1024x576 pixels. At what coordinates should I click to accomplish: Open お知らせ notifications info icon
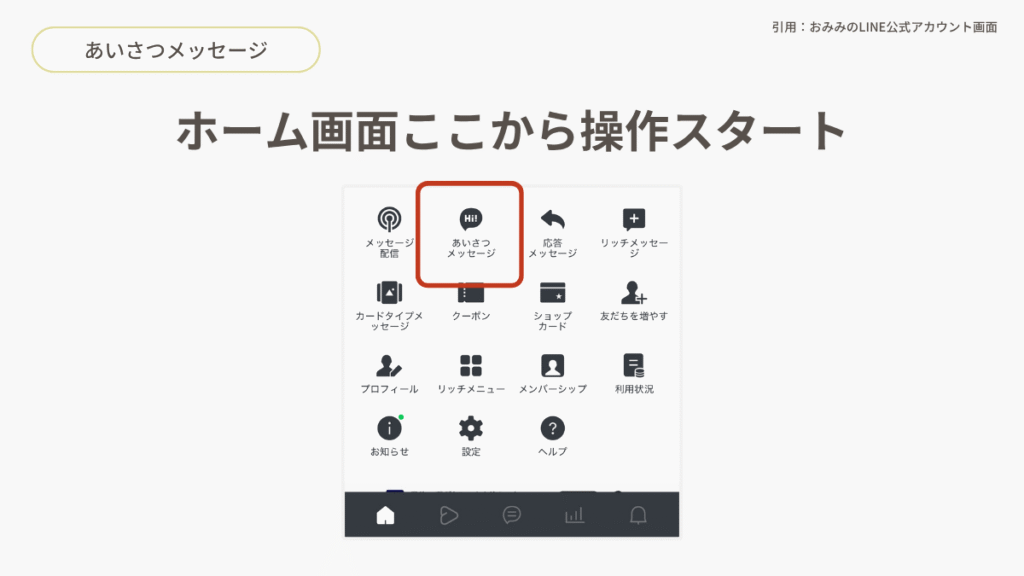[x=389, y=429]
